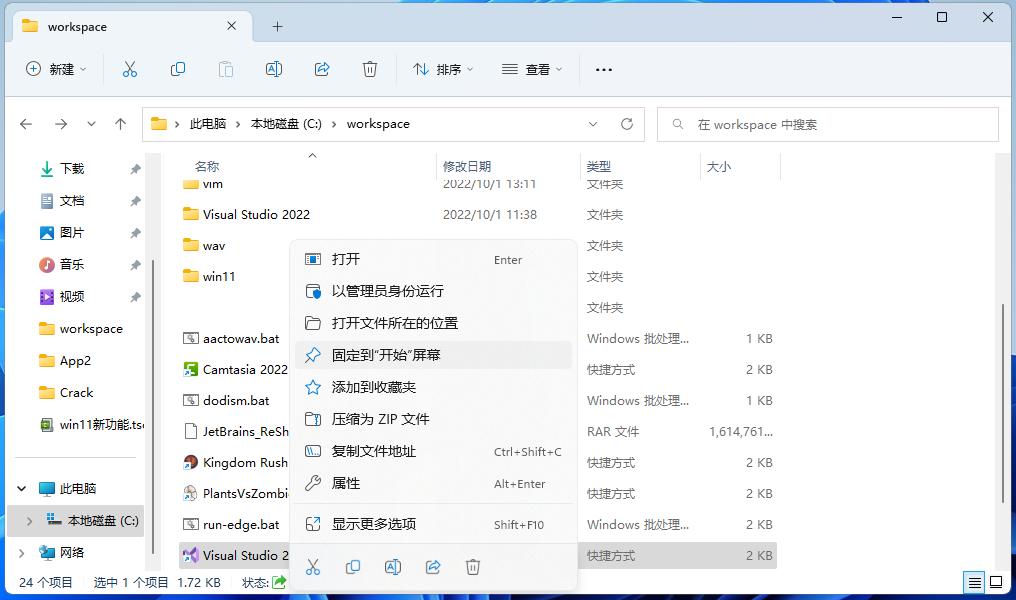The image size is (1016, 600).
Task: Select the Paste icon in the toolbar
Action: pos(226,69)
